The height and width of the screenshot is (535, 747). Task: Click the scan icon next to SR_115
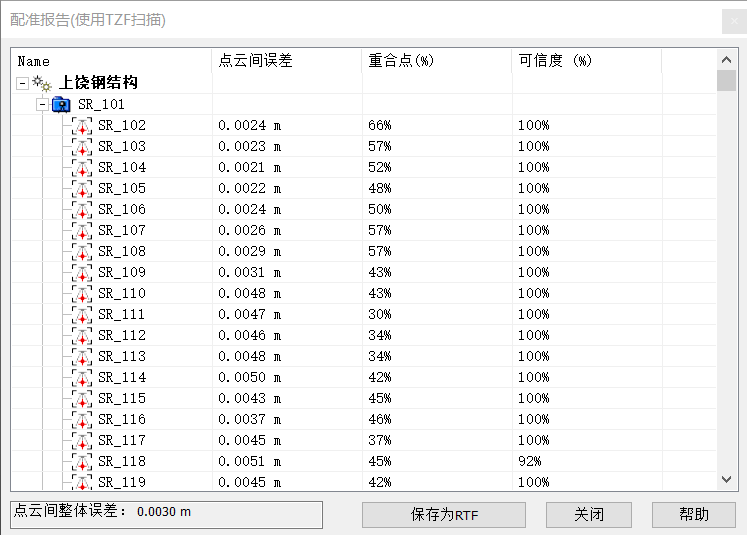click(x=82, y=398)
